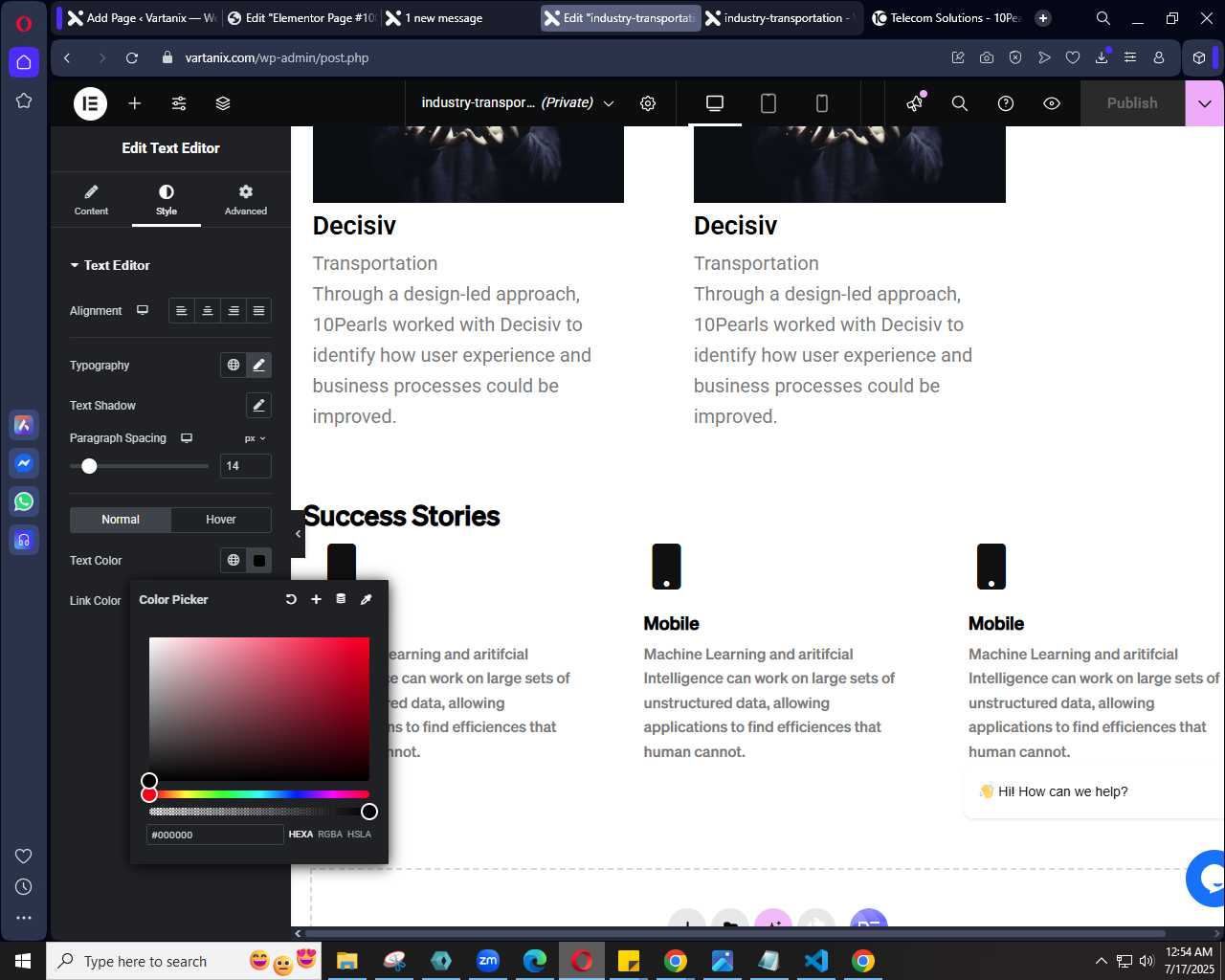Open the help question-mark icon
The width and height of the screenshot is (1225, 980).
point(1006,103)
